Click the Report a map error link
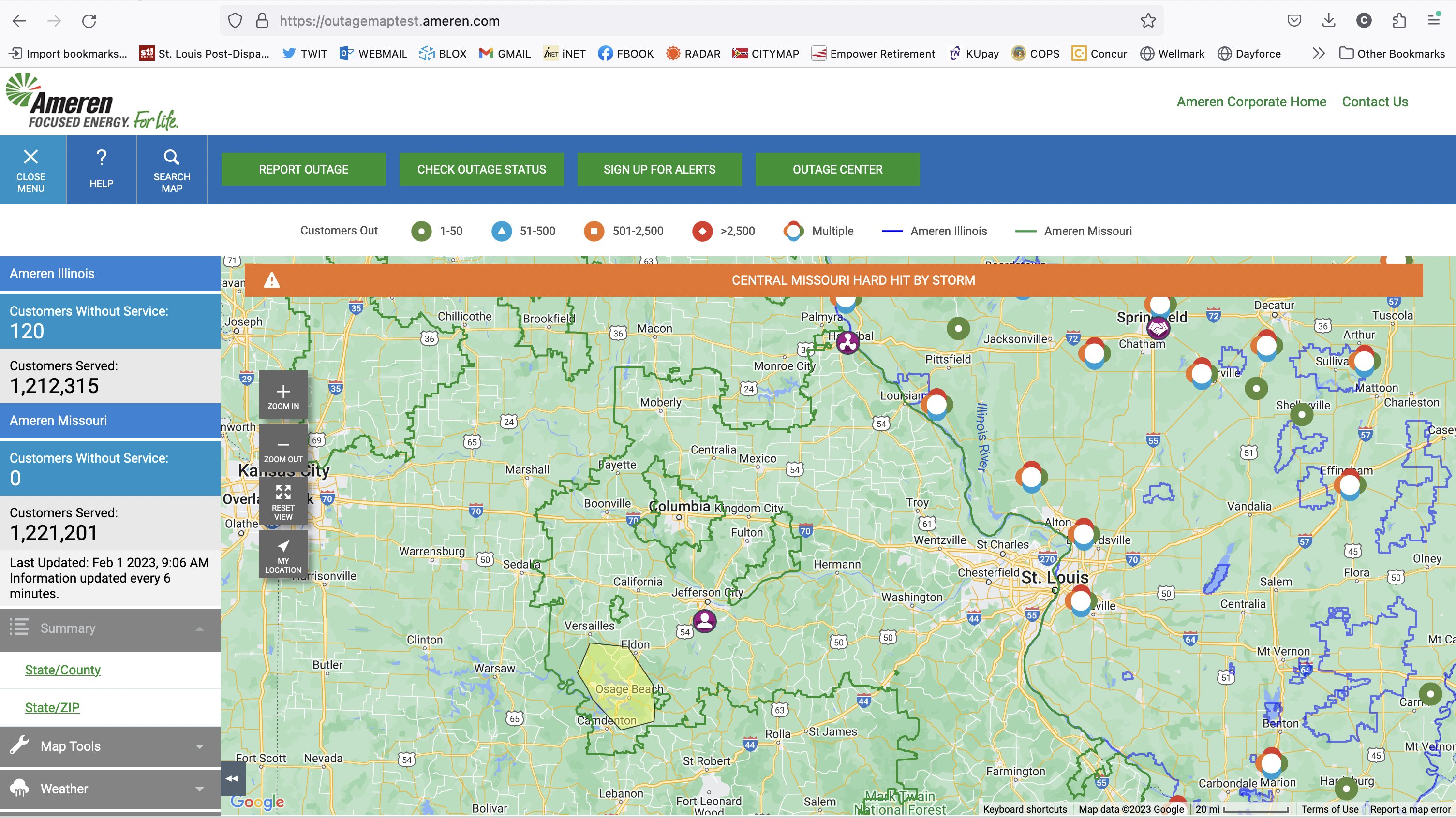 click(1411, 809)
